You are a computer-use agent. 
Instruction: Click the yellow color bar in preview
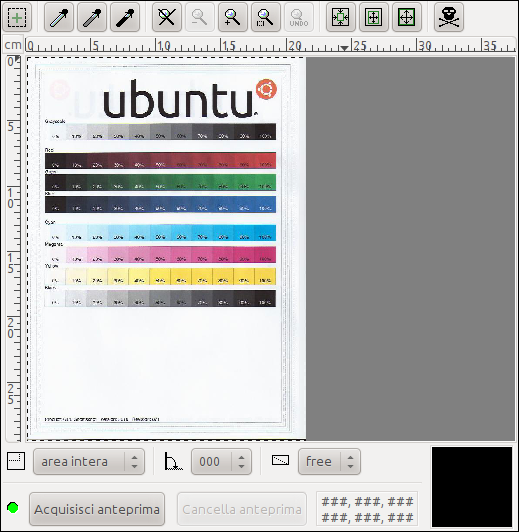coord(160,277)
